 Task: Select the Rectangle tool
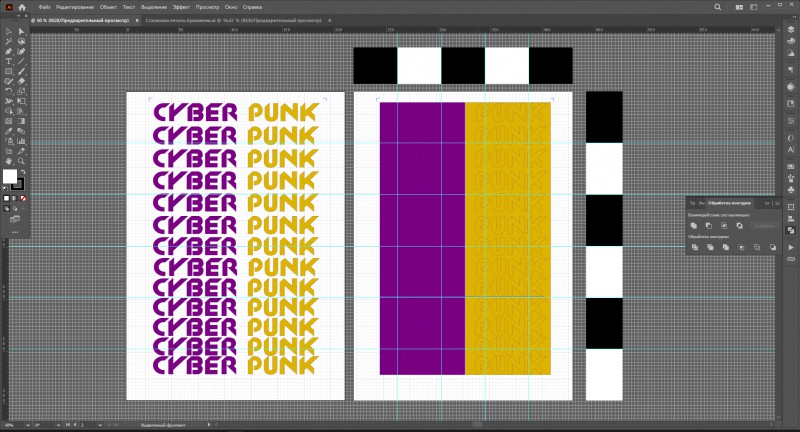tap(9, 71)
